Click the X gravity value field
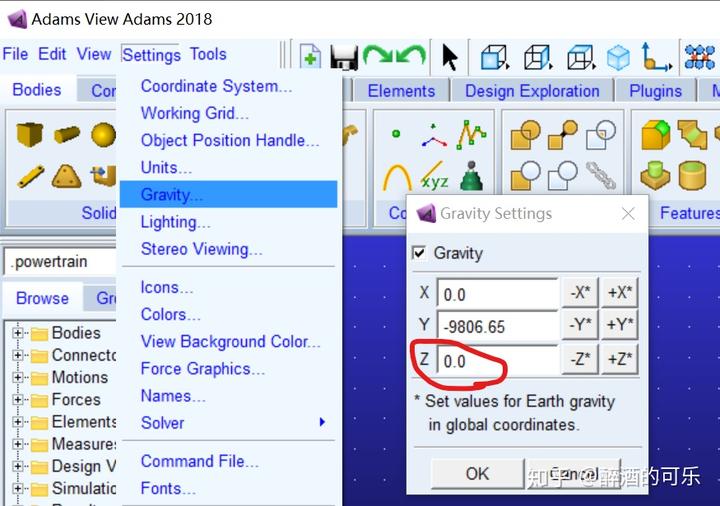The width and height of the screenshot is (720, 506). [498, 294]
